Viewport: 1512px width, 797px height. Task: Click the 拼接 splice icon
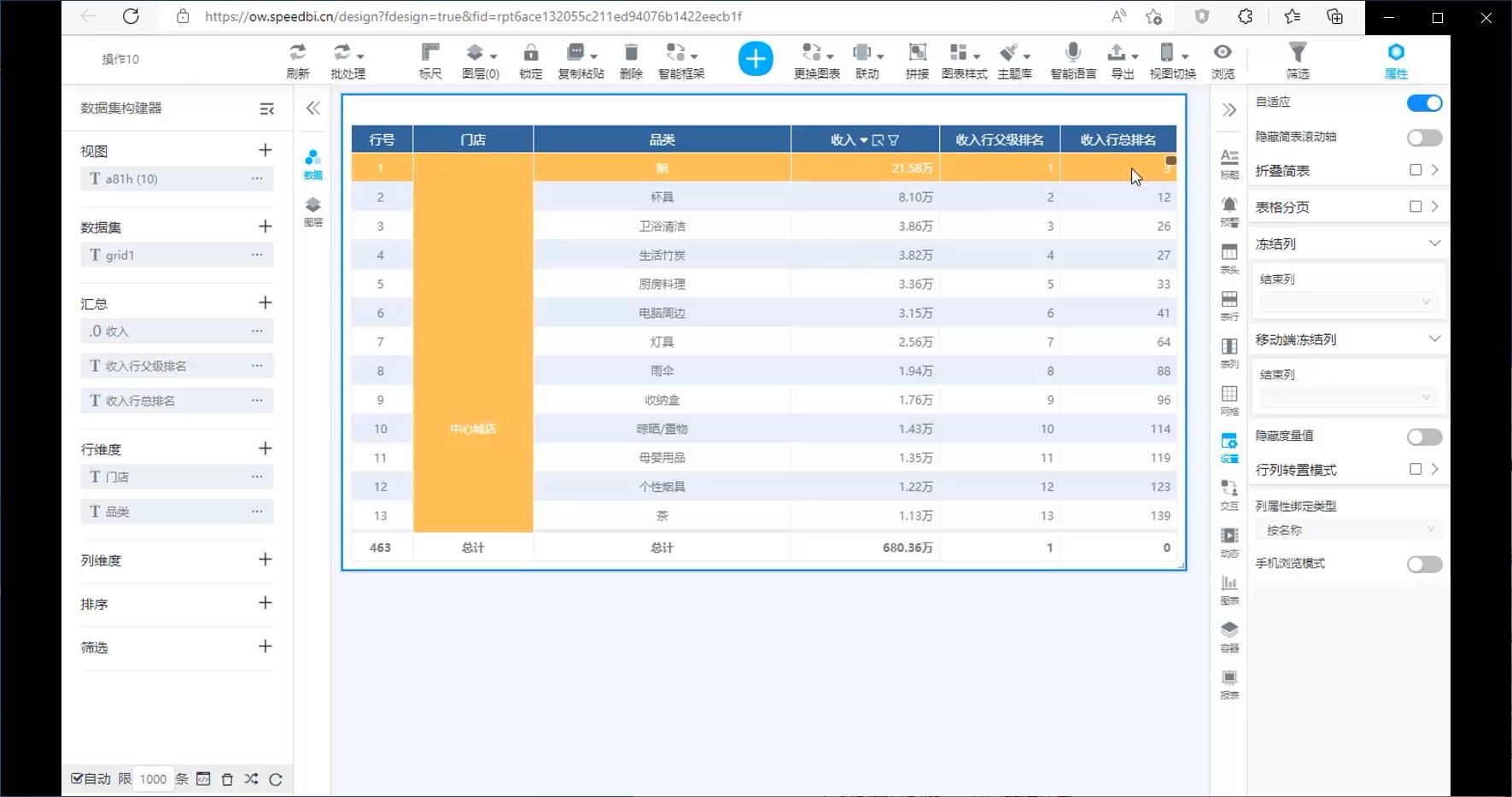[917, 53]
